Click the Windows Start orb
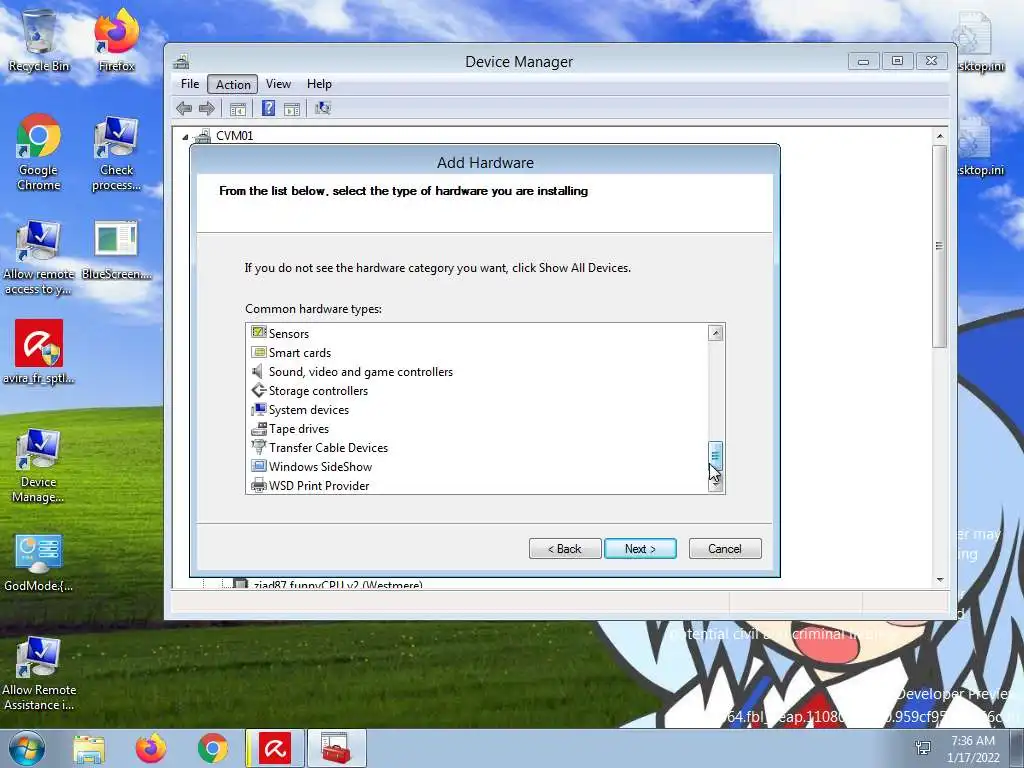Screen dimensions: 1024x768 click(27, 748)
